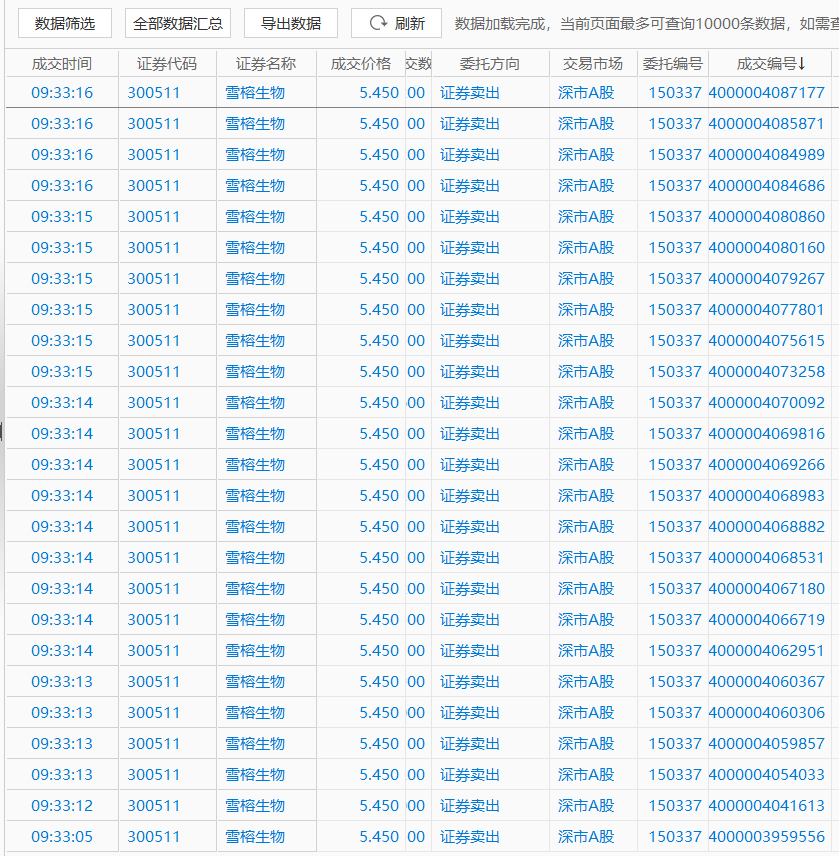Sort by 证券代码 column header
The height and width of the screenshot is (856, 839).
pyautogui.click(x=167, y=64)
